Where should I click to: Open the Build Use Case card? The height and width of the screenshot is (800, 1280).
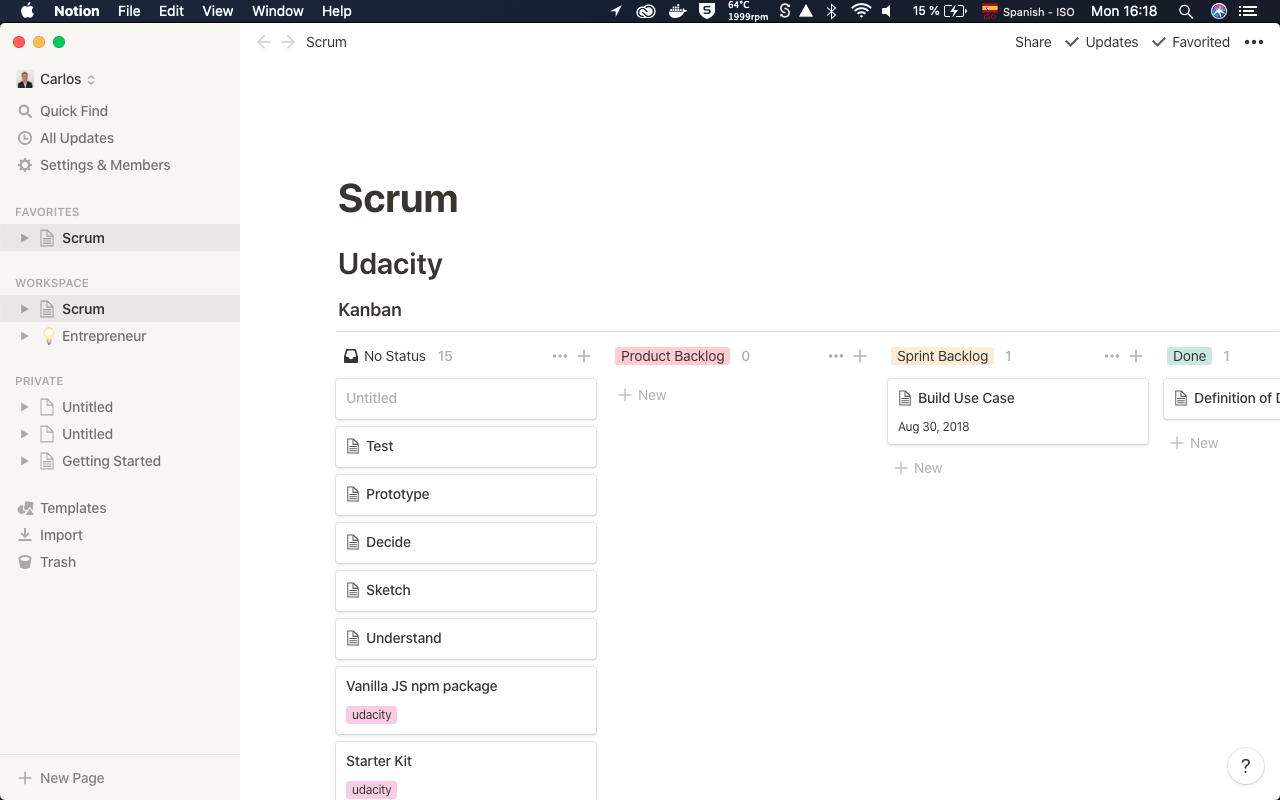click(1018, 411)
